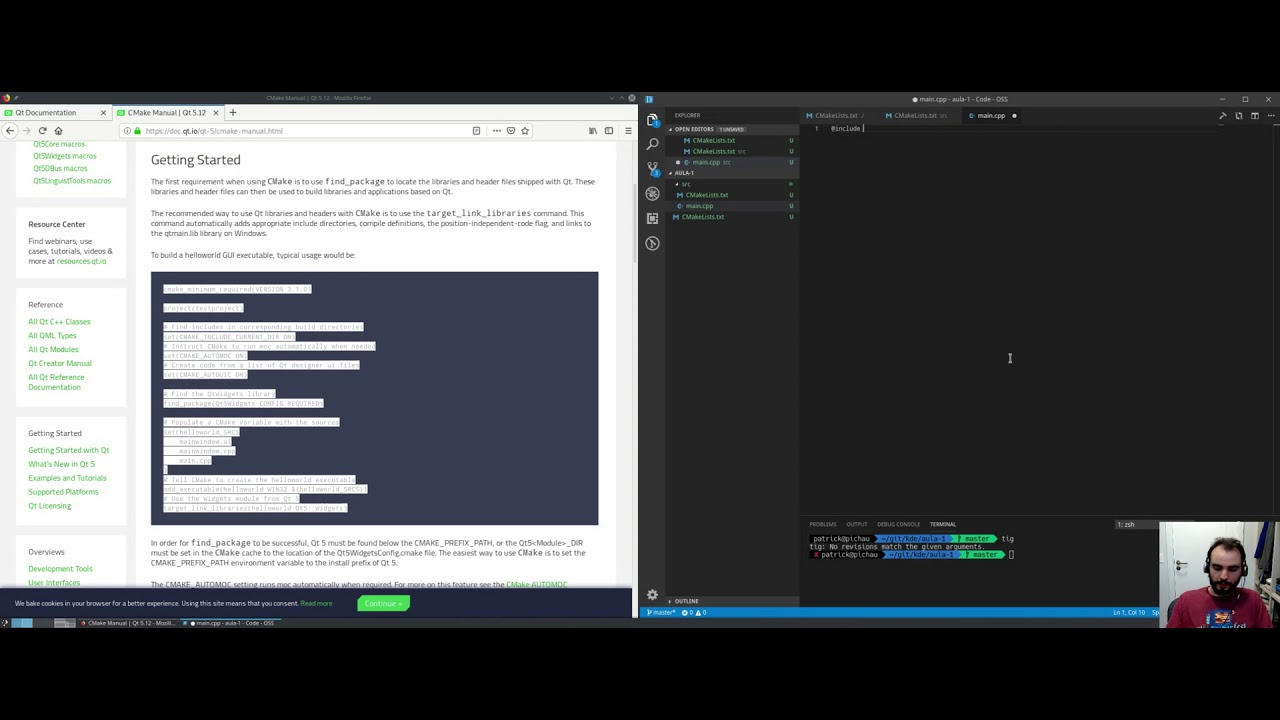
Task: Open the terminal selector dropdown 1: zsh
Action: [x=1137, y=524]
